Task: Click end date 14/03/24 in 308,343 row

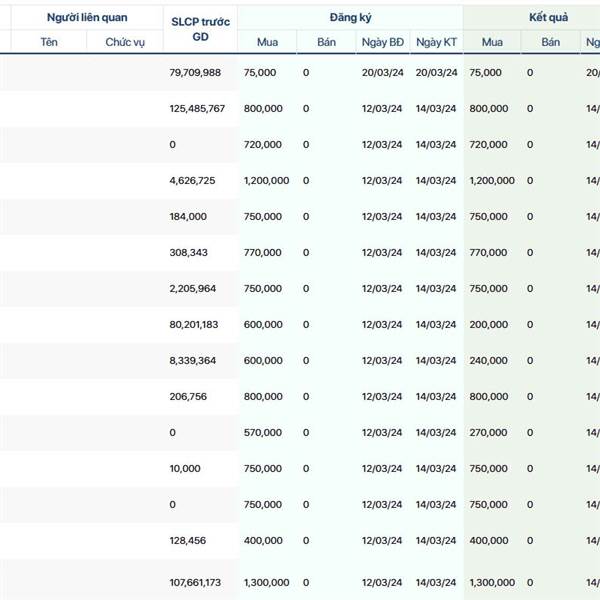Action: [436, 253]
